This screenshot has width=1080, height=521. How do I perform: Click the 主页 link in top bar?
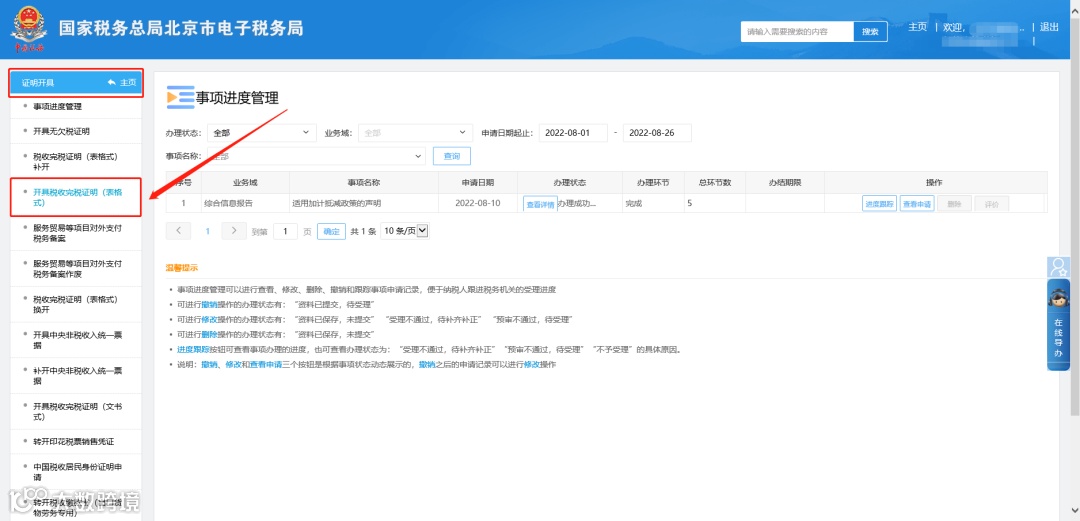(917, 27)
